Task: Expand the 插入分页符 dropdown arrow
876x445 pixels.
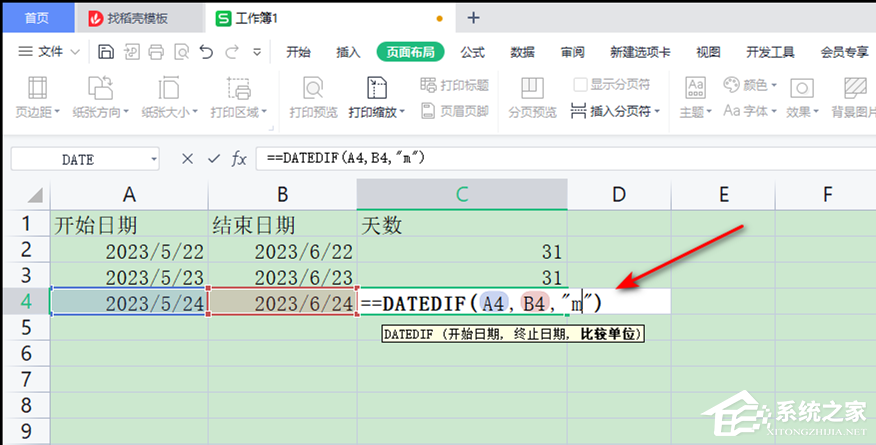Action: [657, 111]
